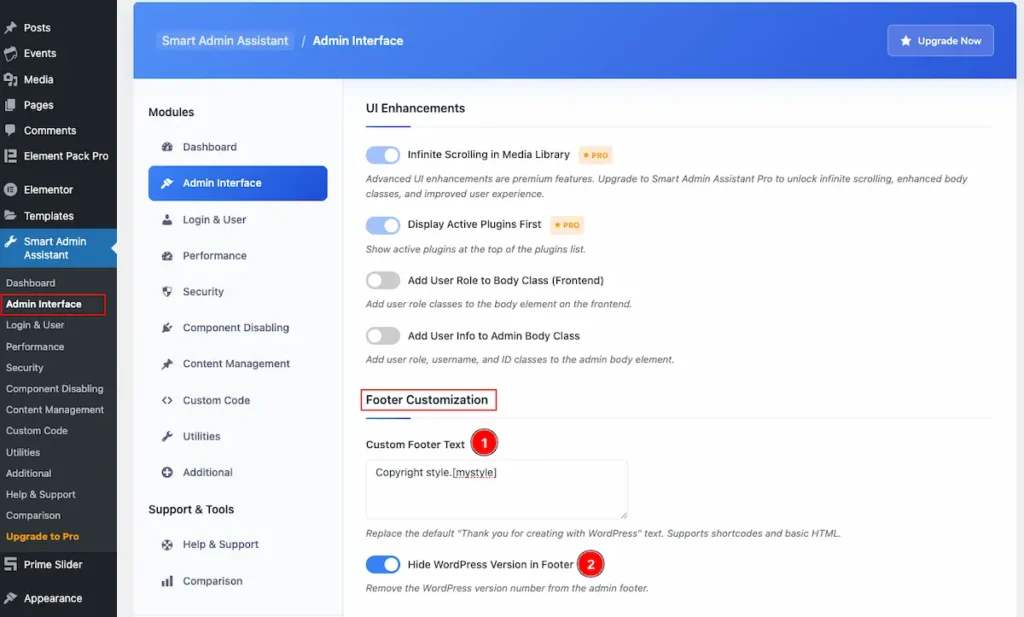Viewport: 1024px width, 617px height.
Task: Click the star icon on Upgrade Now
Action: point(906,40)
